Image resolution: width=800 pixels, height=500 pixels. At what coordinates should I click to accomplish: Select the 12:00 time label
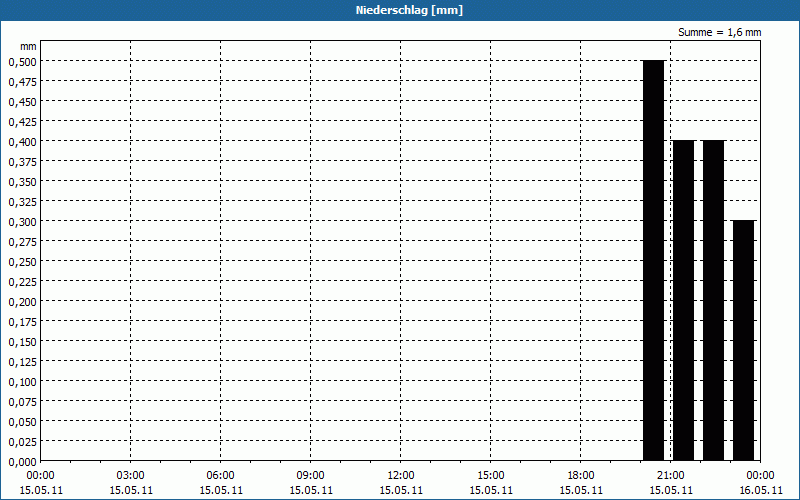point(401,476)
